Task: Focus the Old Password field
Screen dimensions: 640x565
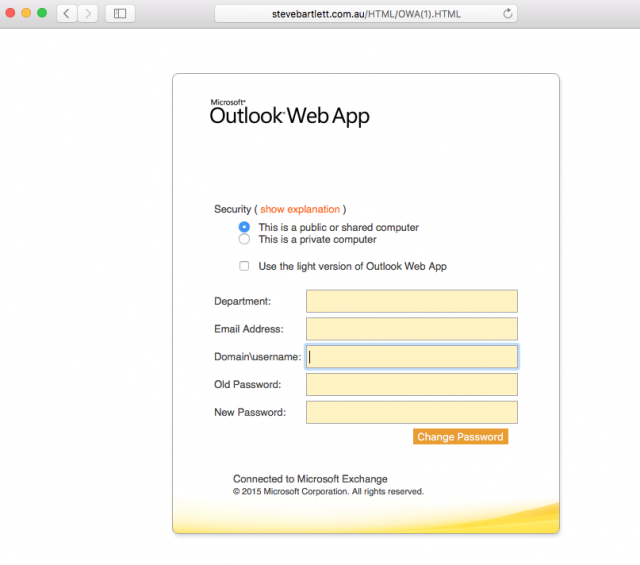Action: (412, 385)
